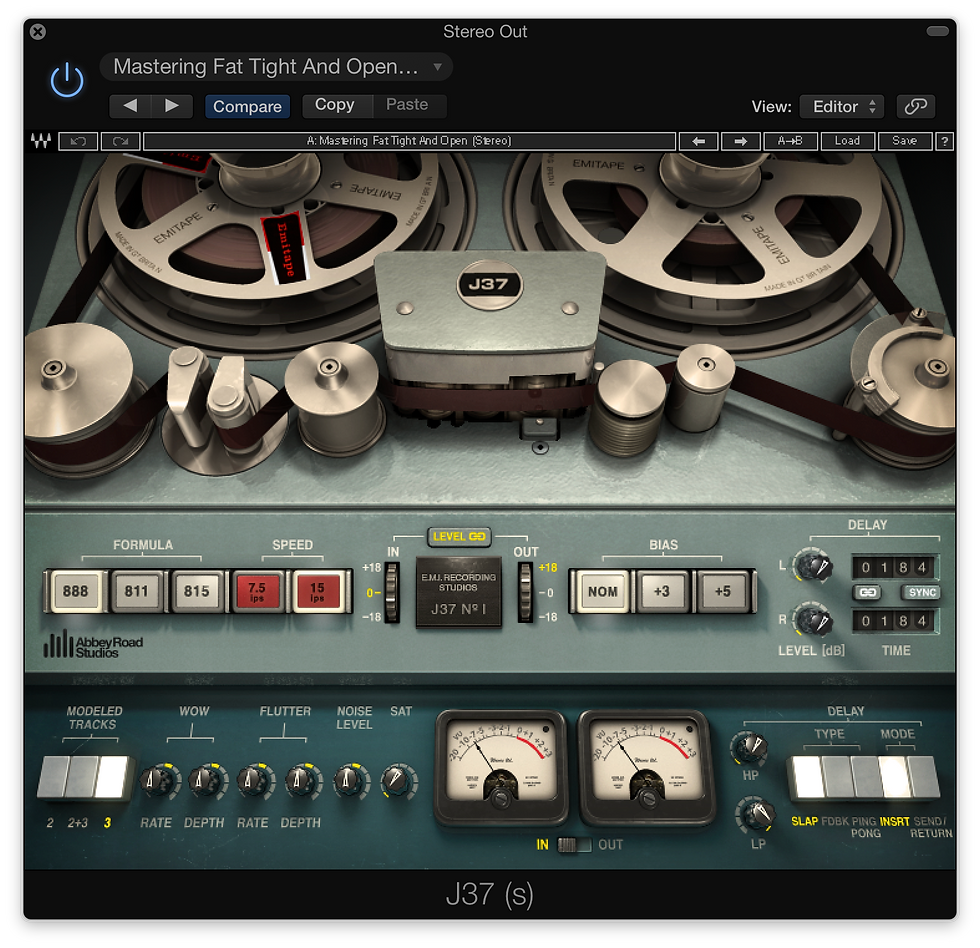Screen dimensions: 980x948
Task: Click the Waves preset name field
Action: click(x=409, y=141)
